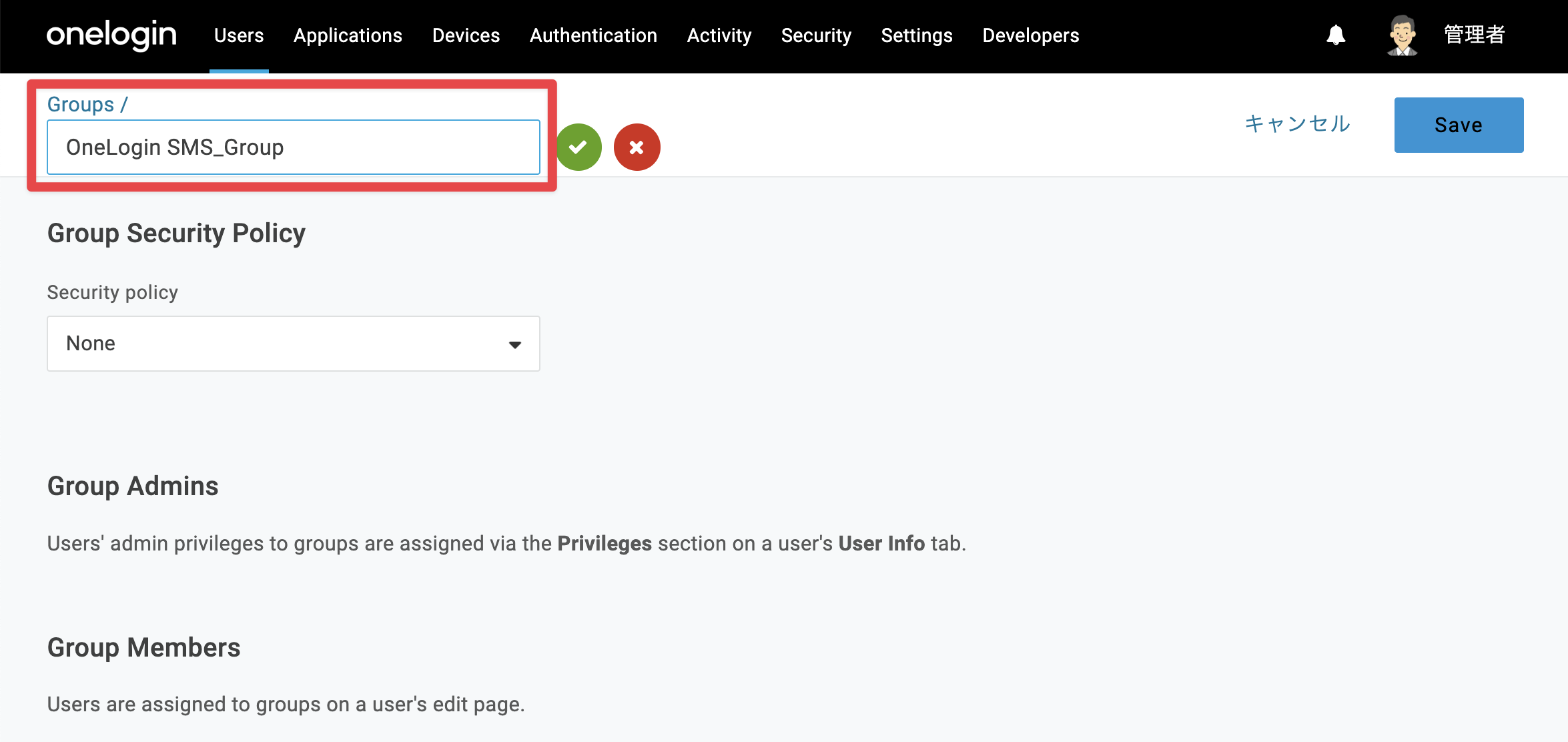Viewport: 1568px width, 742px height.
Task: Click the Group Security Policy heading
Action: tap(176, 234)
